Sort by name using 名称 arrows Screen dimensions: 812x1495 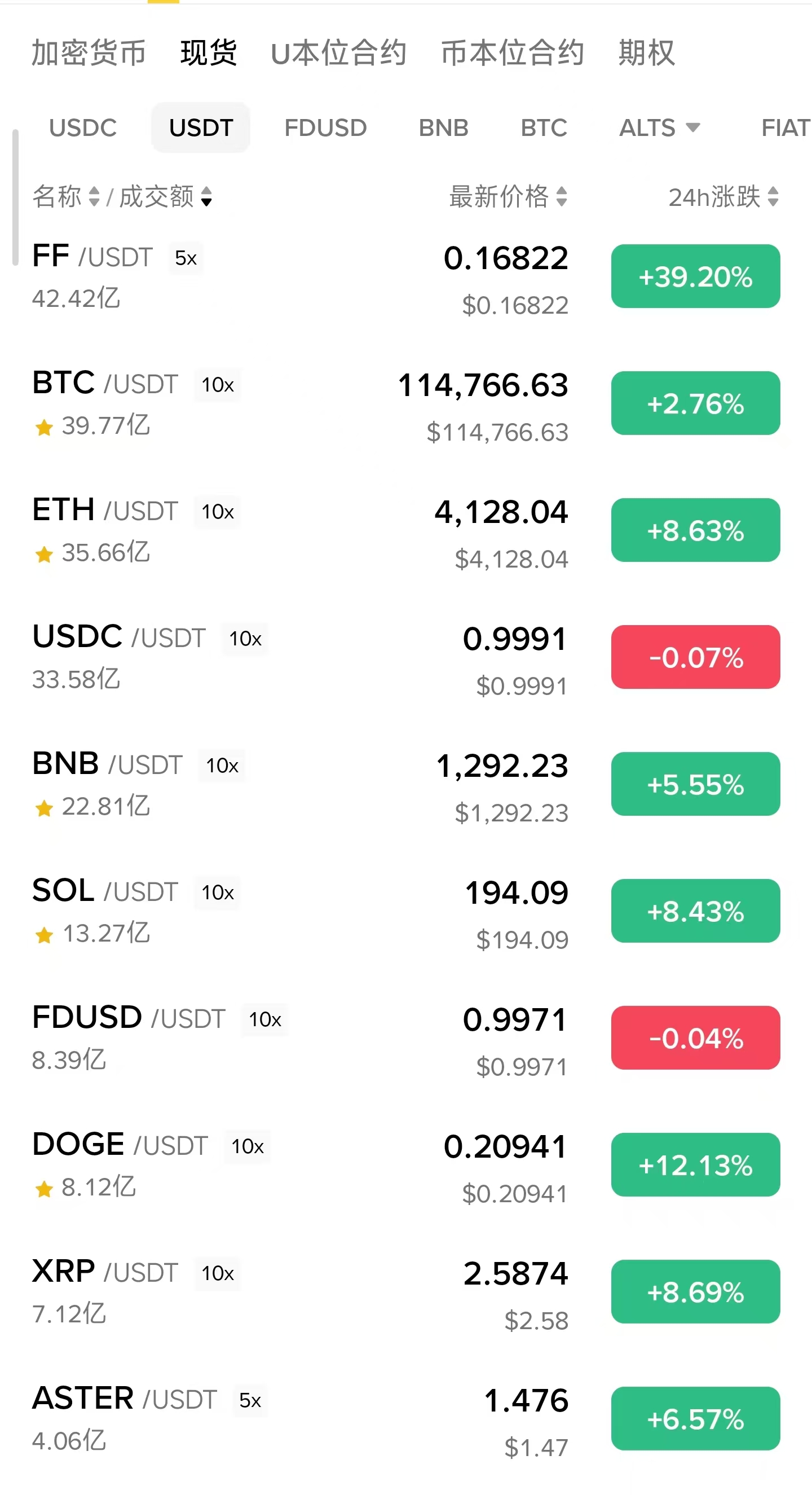[x=94, y=197]
